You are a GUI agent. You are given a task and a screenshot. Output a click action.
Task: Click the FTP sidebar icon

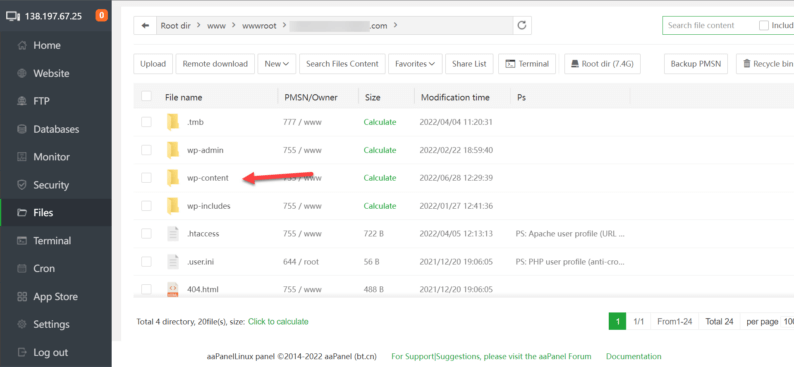22,101
